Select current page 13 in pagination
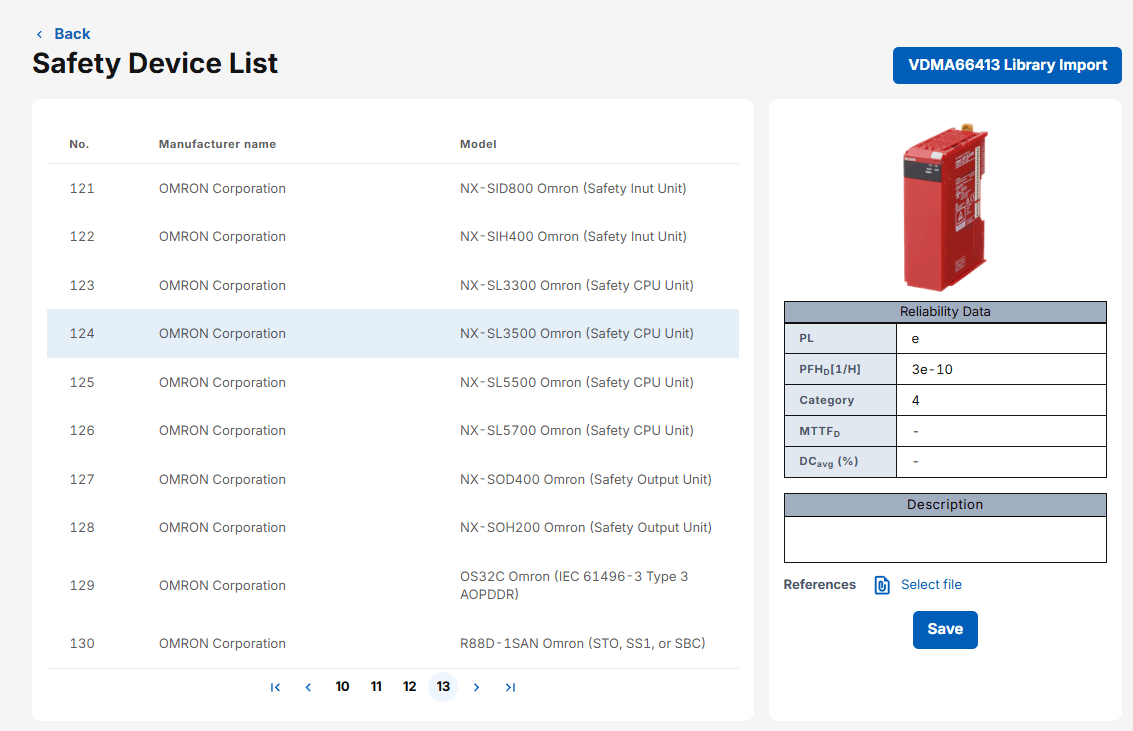The image size is (1133, 731). [444, 686]
